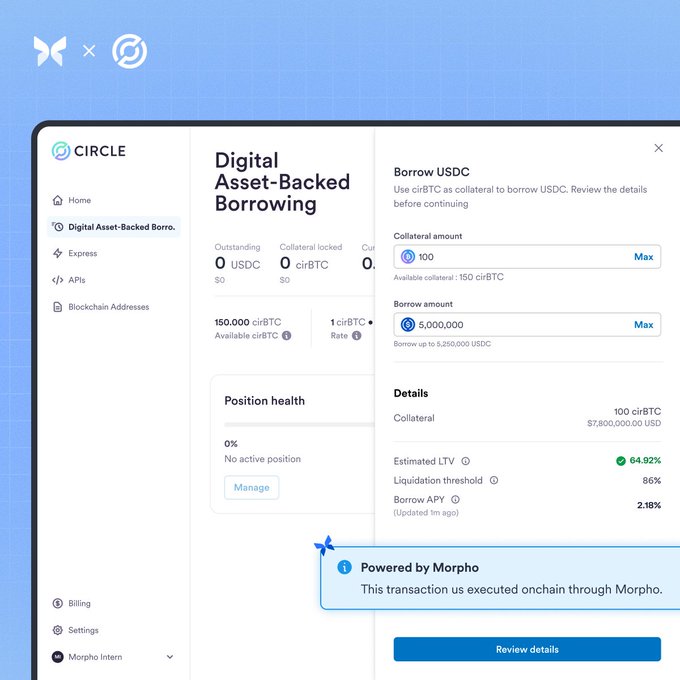Show Estimated LTV info tooltip icon

[465, 461]
